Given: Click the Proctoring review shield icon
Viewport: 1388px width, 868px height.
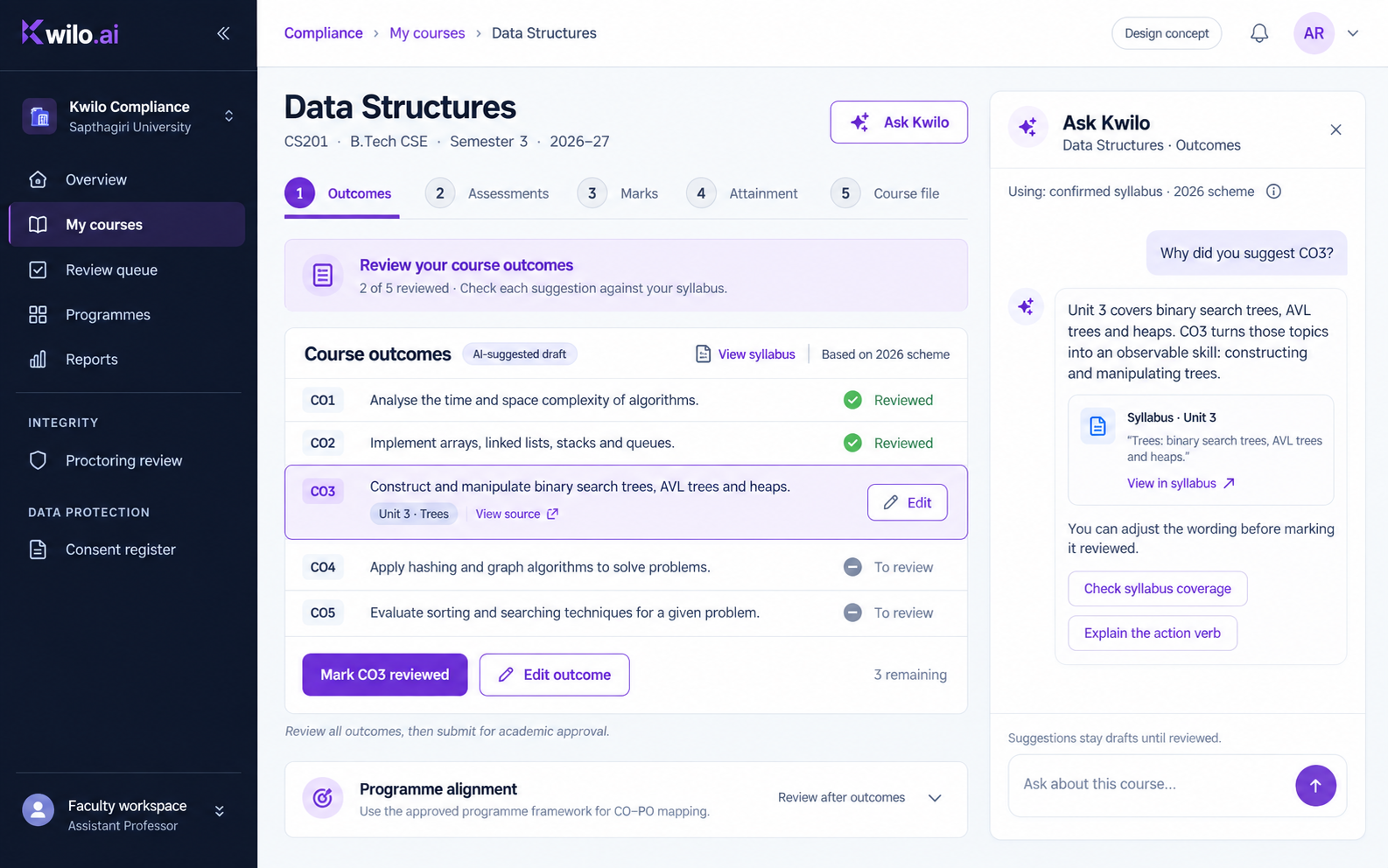Looking at the screenshot, I should (x=38, y=460).
